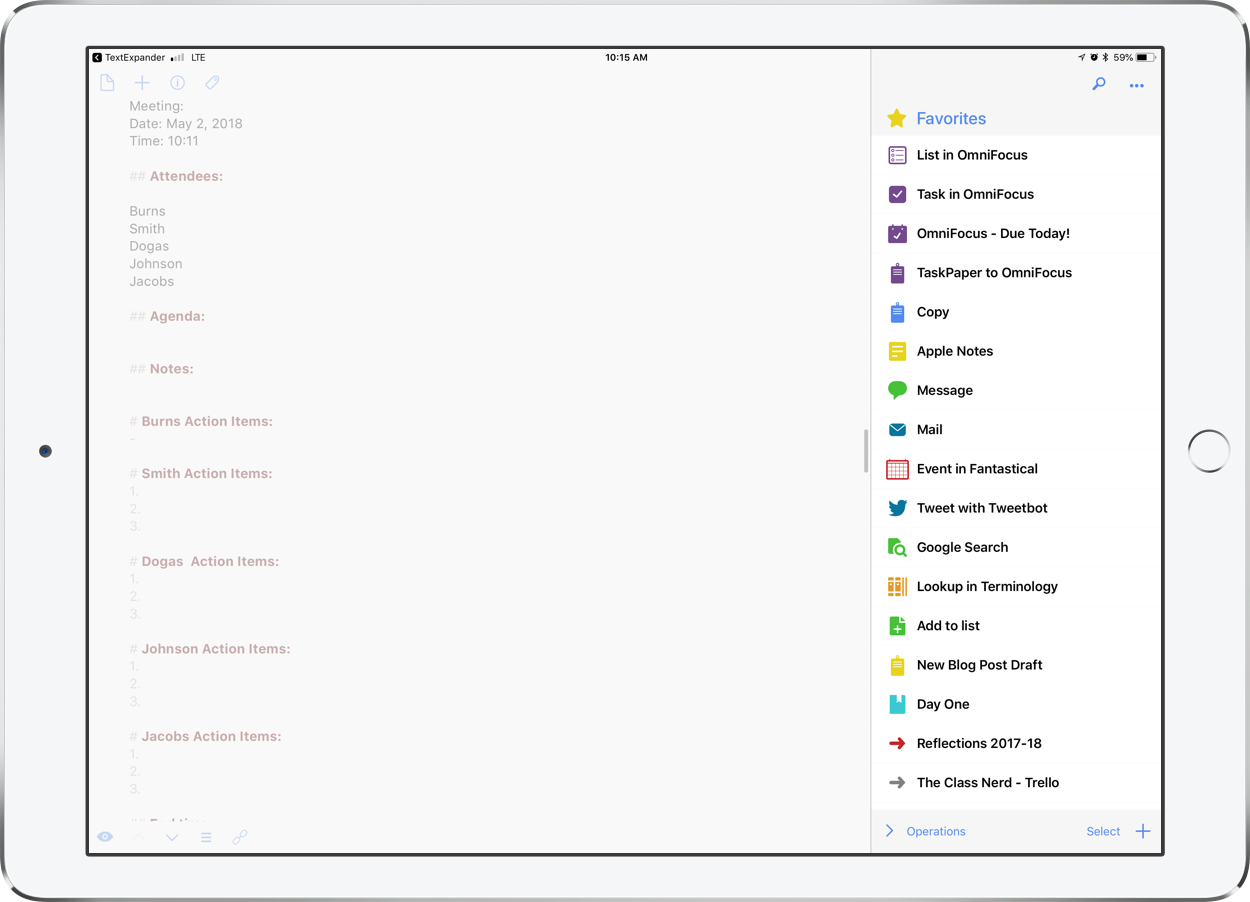Return to TextExpander via back button

[128, 58]
